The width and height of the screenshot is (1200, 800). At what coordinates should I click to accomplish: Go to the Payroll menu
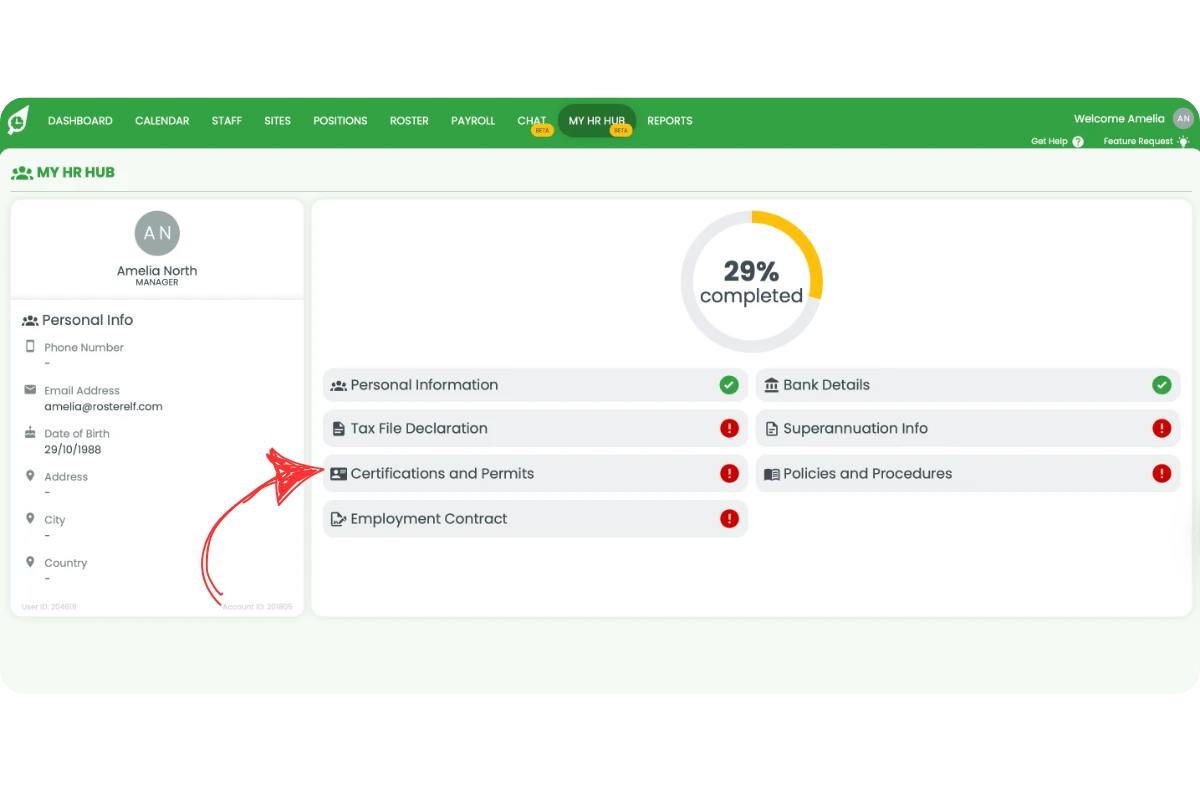473,121
